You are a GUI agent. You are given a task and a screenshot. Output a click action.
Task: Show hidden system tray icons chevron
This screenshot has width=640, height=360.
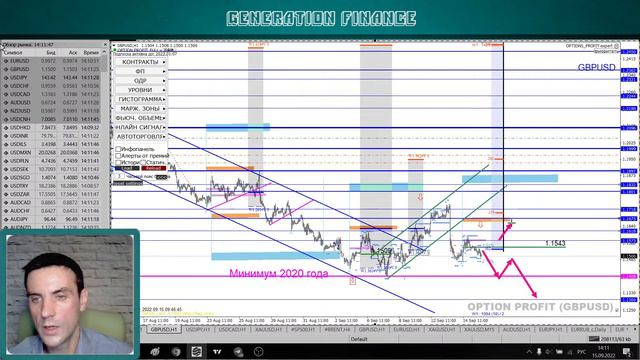click(x=529, y=351)
